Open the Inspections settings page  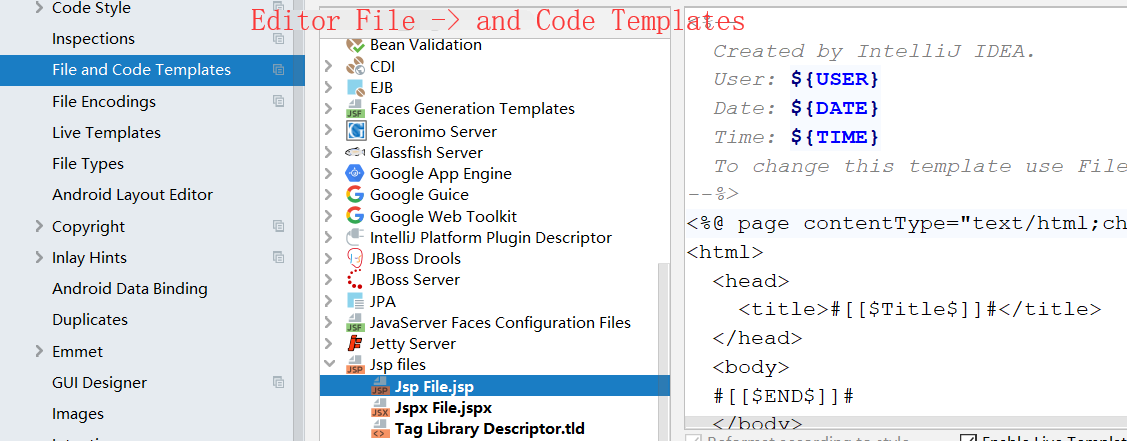click(x=93, y=39)
